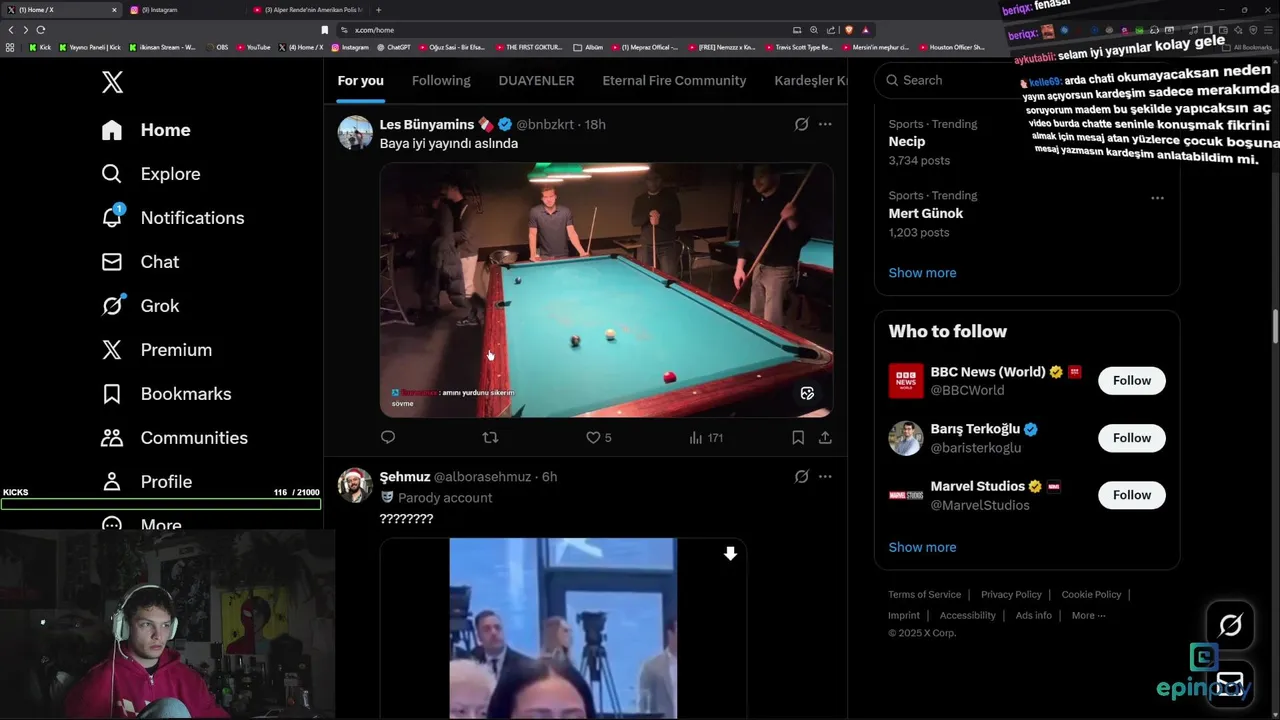
Task: Open options for Mert Günok trend
Action: click(x=1157, y=198)
